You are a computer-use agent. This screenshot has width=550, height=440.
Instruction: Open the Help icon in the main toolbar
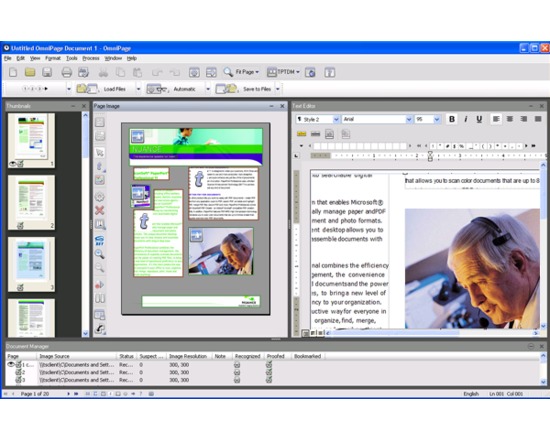click(329, 73)
